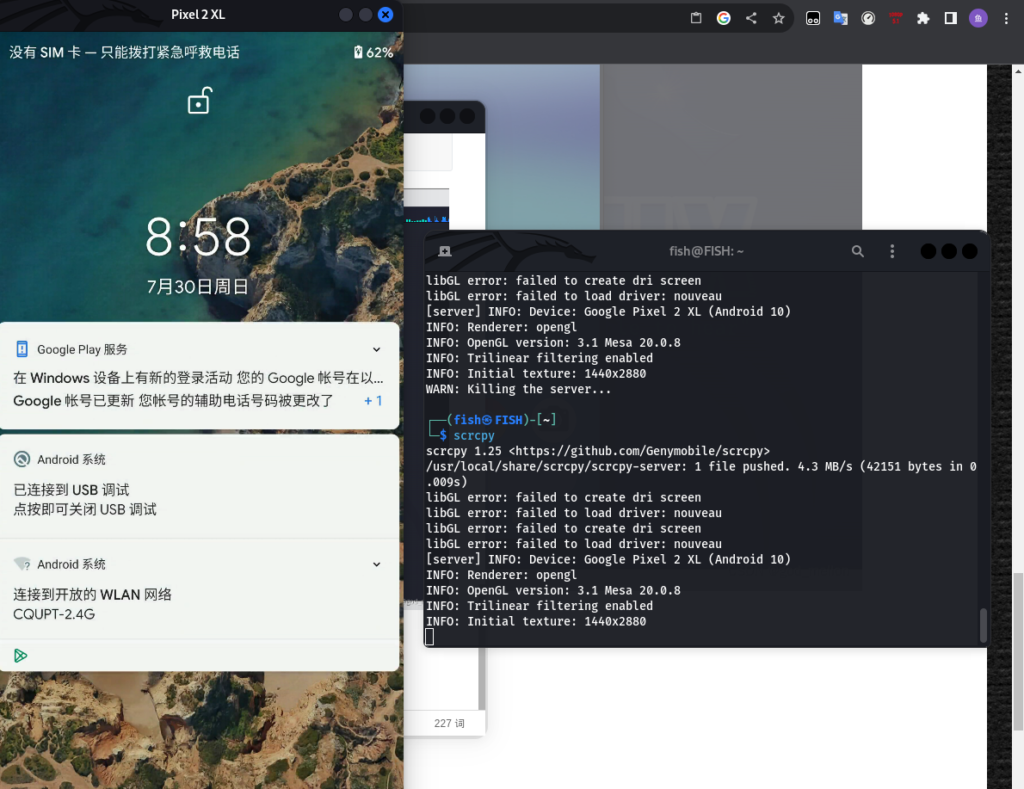This screenshot has width=1024, height=789.
Task: Click the "fish@FISH: ~" terminal title
Action: point(707,251)
